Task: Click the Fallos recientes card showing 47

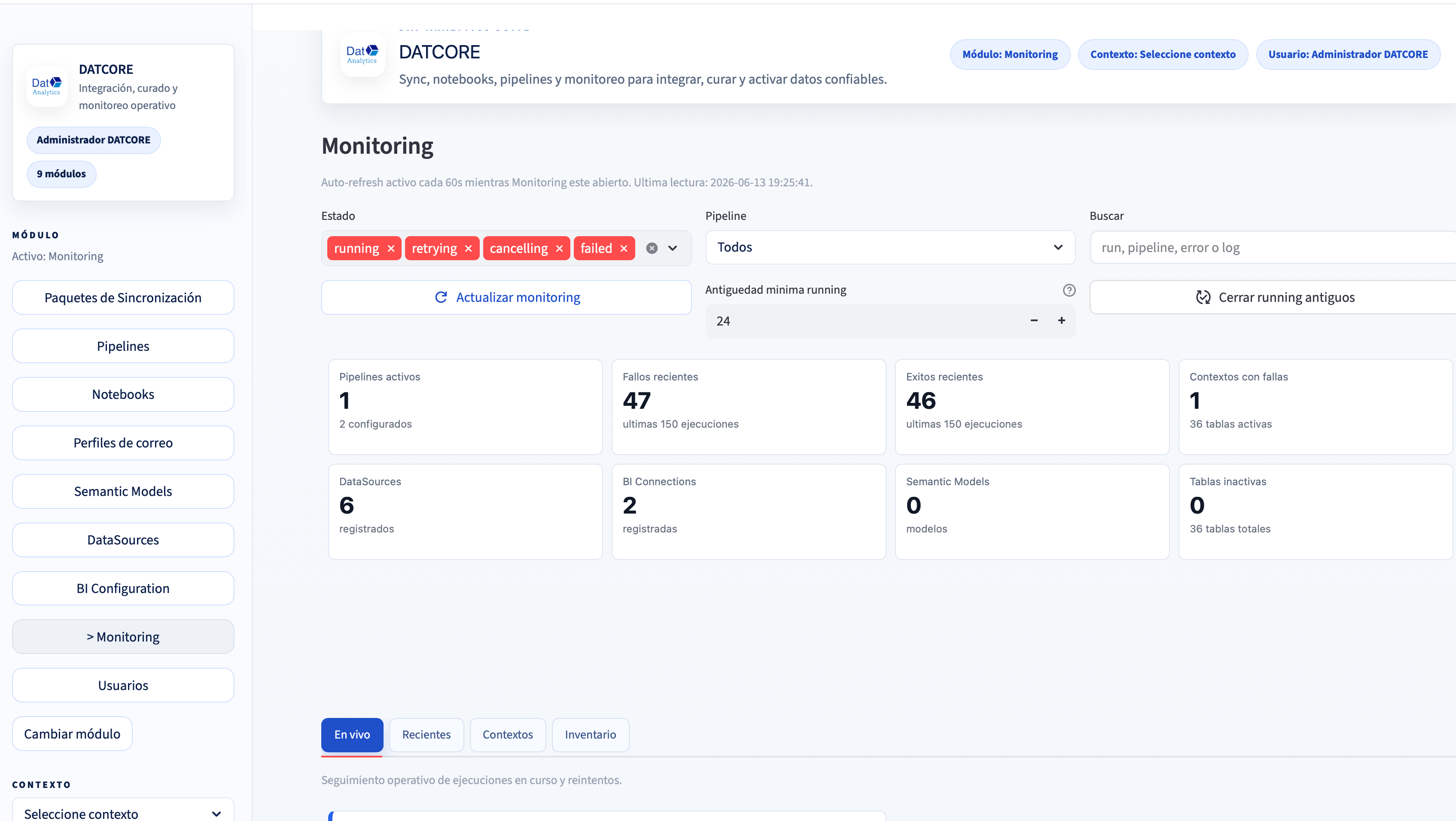Action: coord(748,407)
